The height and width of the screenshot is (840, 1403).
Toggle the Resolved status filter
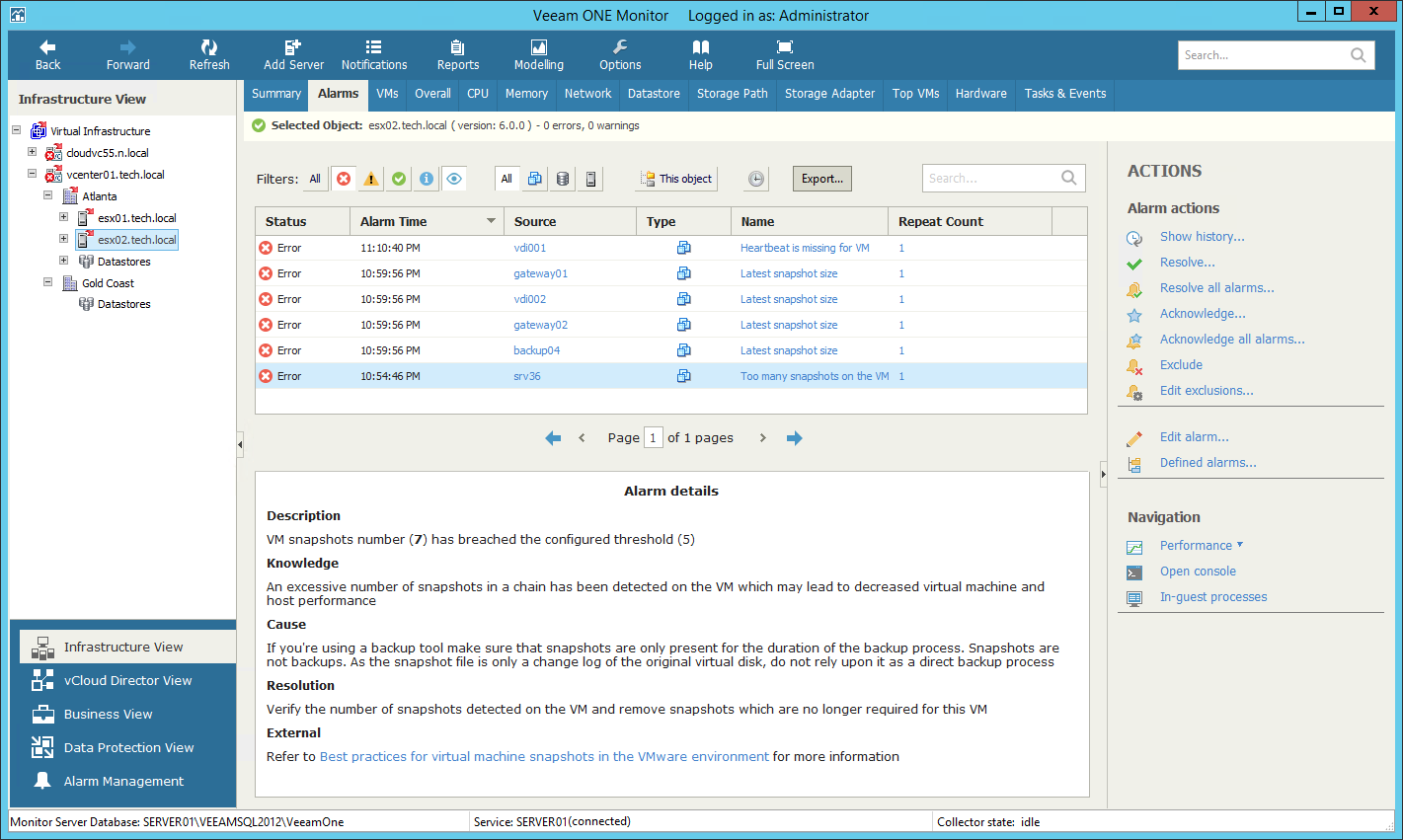click(399, 179)
